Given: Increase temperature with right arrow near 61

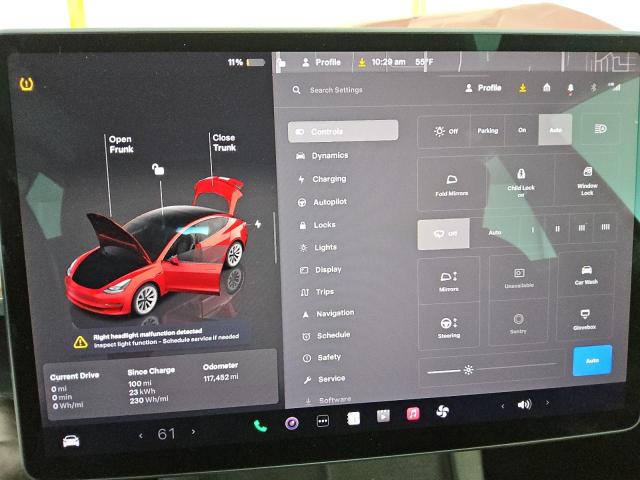Looking at the screenshot, I should click(x=193, y=432).
